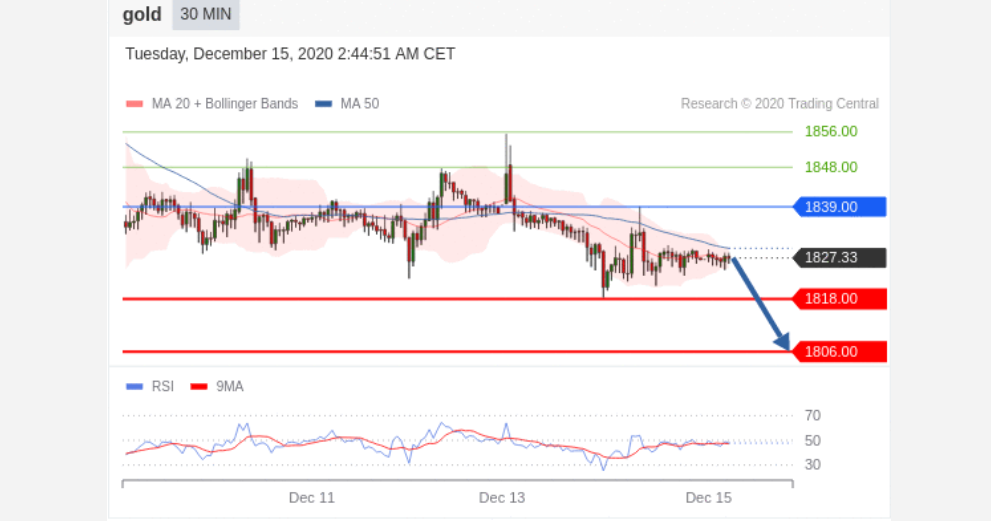Screen dimensions: 991x521
Task: Click the gold instrument title
Action: pyautogui.click(x=142, y=15)
